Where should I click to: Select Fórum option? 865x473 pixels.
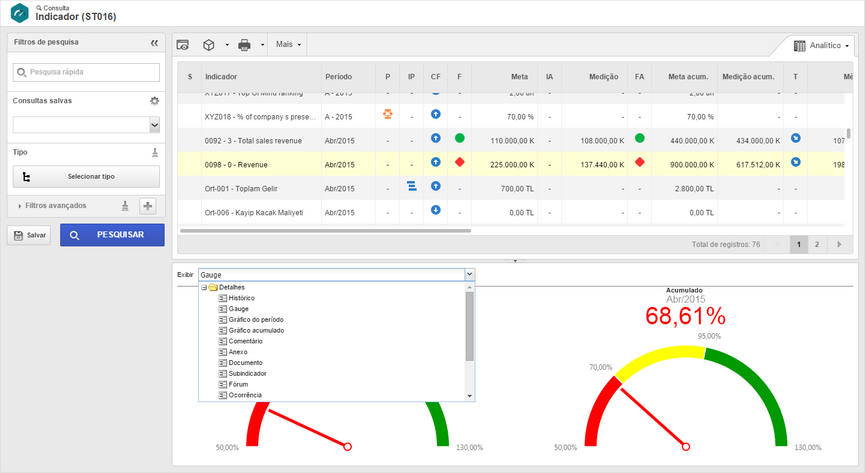point(238,384)
